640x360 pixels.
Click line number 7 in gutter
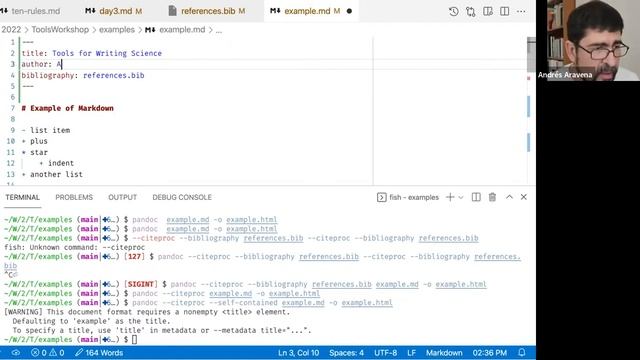point(12,108)
